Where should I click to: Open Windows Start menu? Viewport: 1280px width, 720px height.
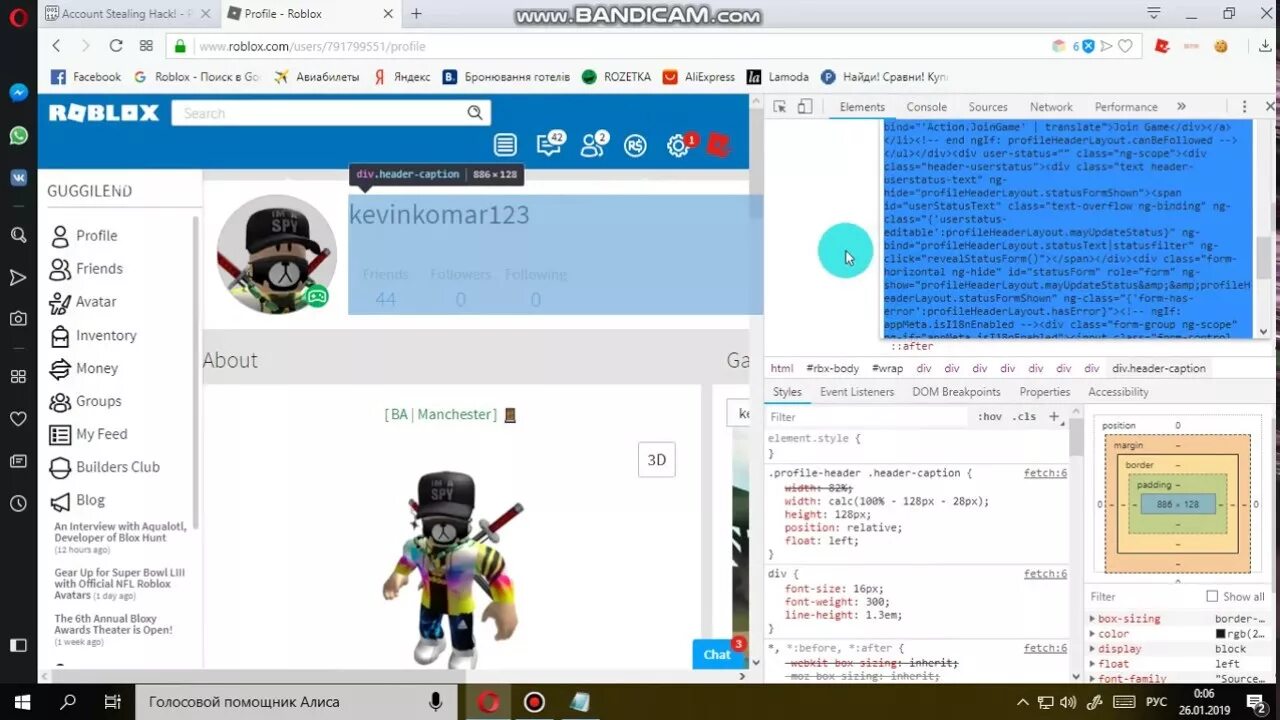pyautogui.click(x=22, y=702)
